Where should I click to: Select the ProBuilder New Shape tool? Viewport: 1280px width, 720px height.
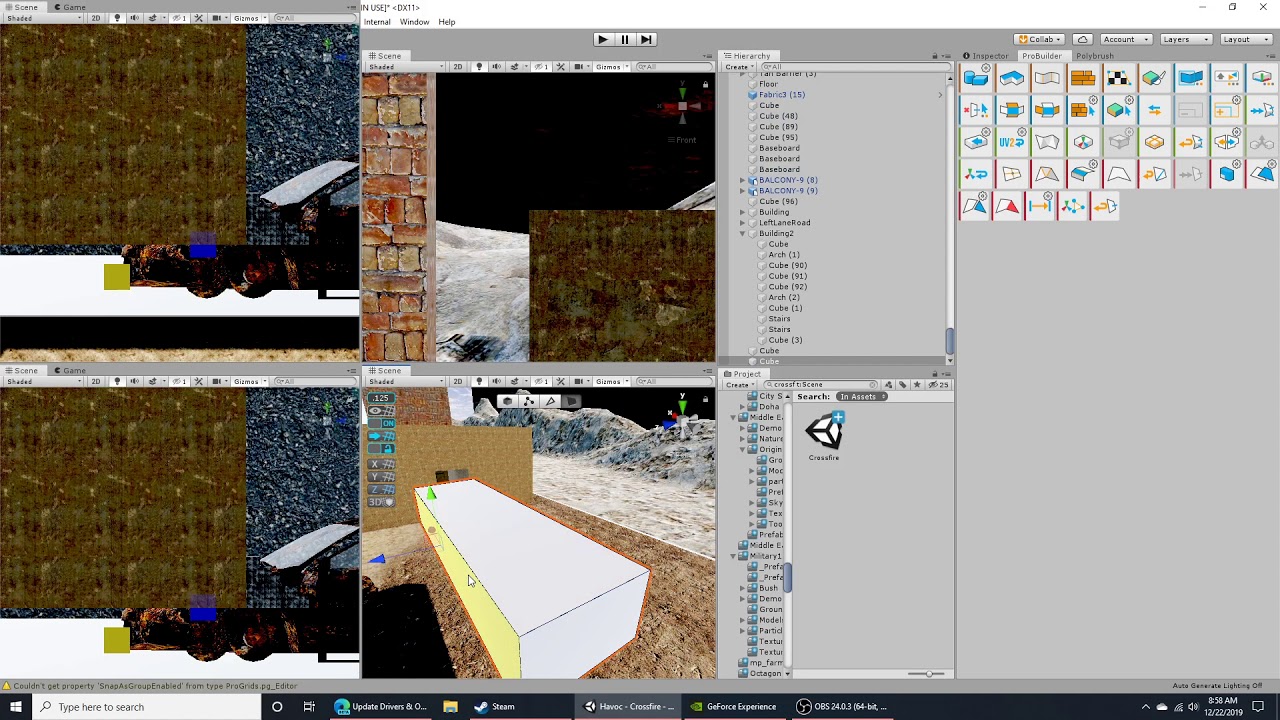point(977,77)
